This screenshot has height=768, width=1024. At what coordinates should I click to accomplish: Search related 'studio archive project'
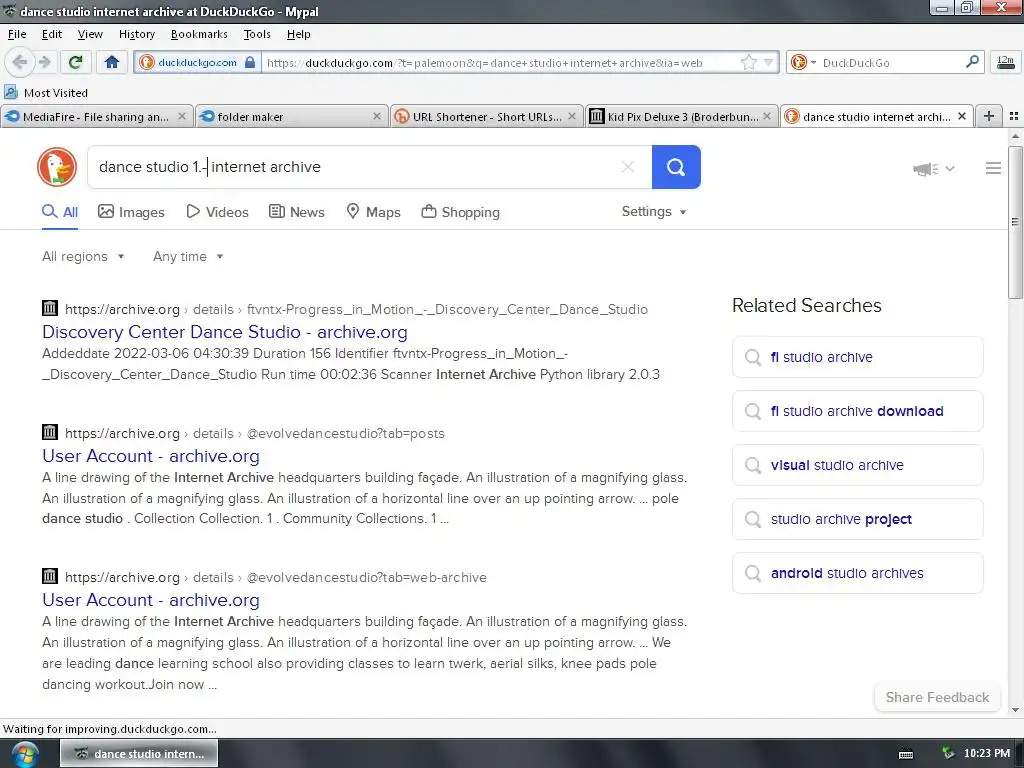pos(857,519)
